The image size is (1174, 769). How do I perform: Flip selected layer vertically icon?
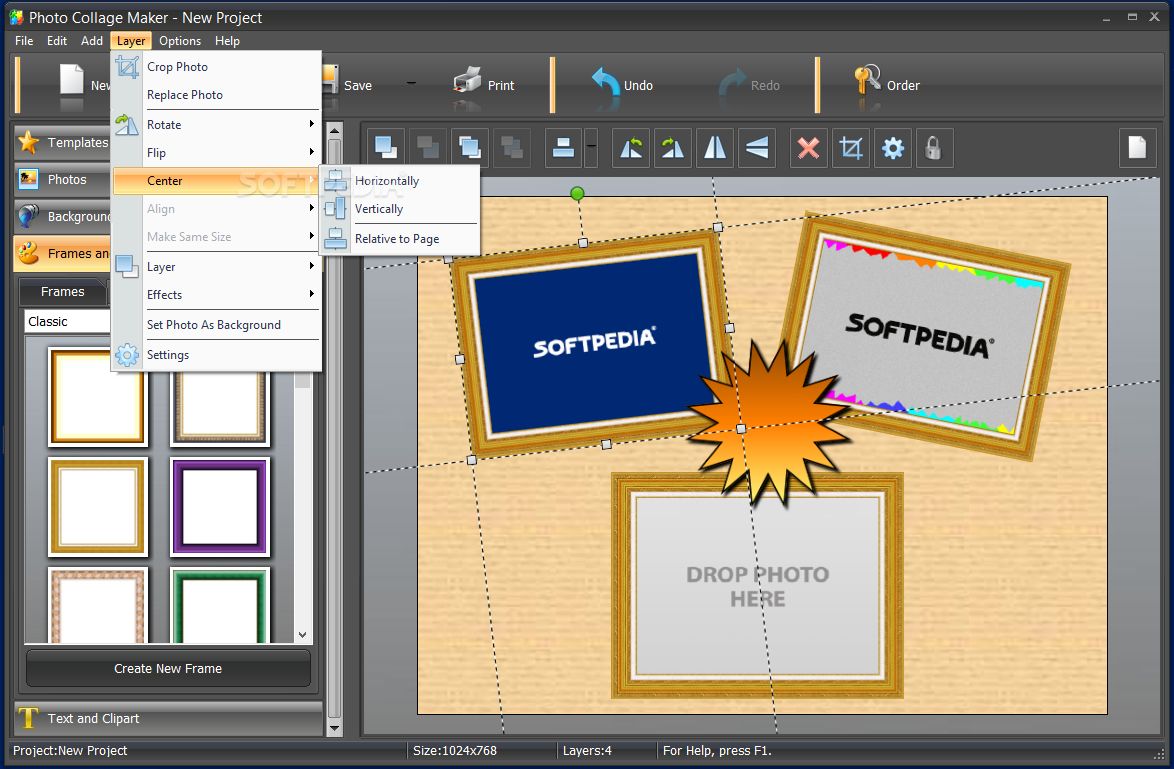[x=756, y=148]
